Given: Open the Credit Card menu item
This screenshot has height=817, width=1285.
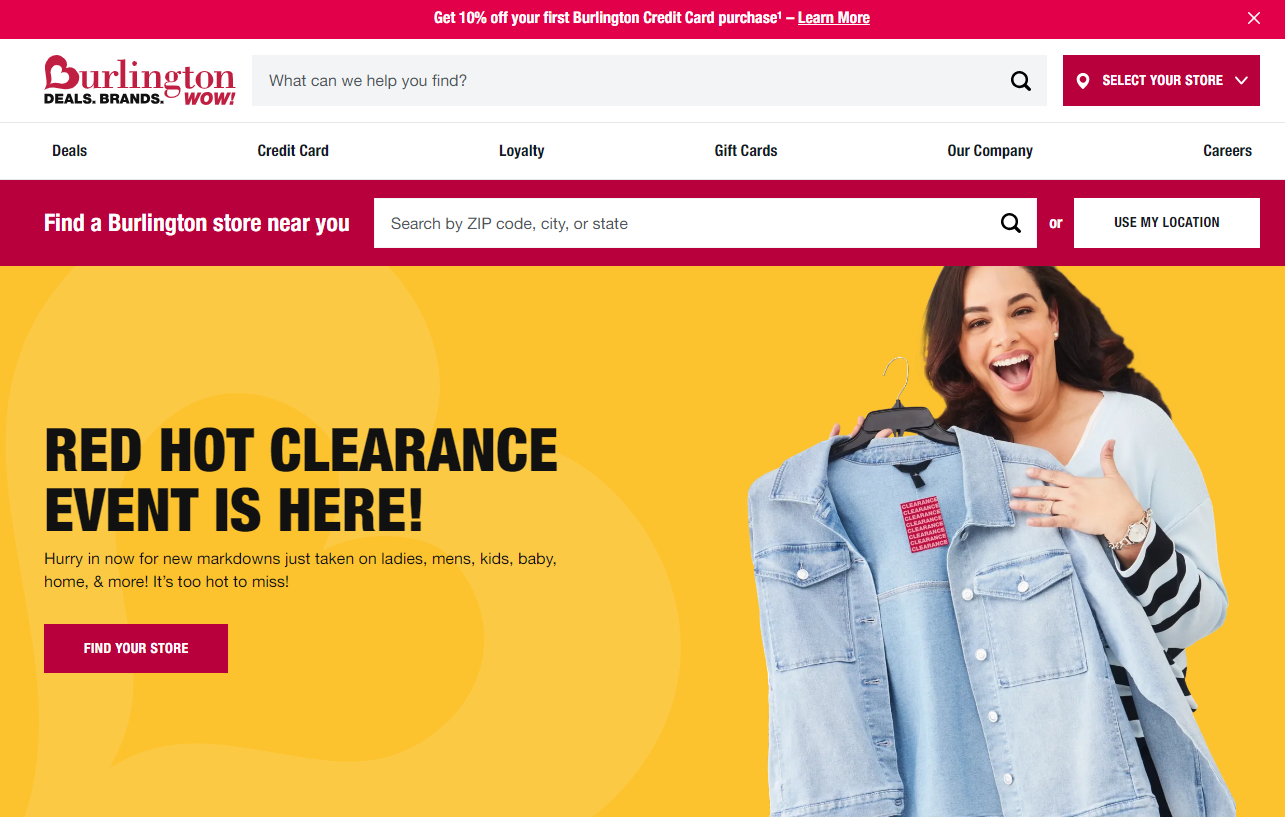Looking at the screenshot, I should (x=293, y=151).
